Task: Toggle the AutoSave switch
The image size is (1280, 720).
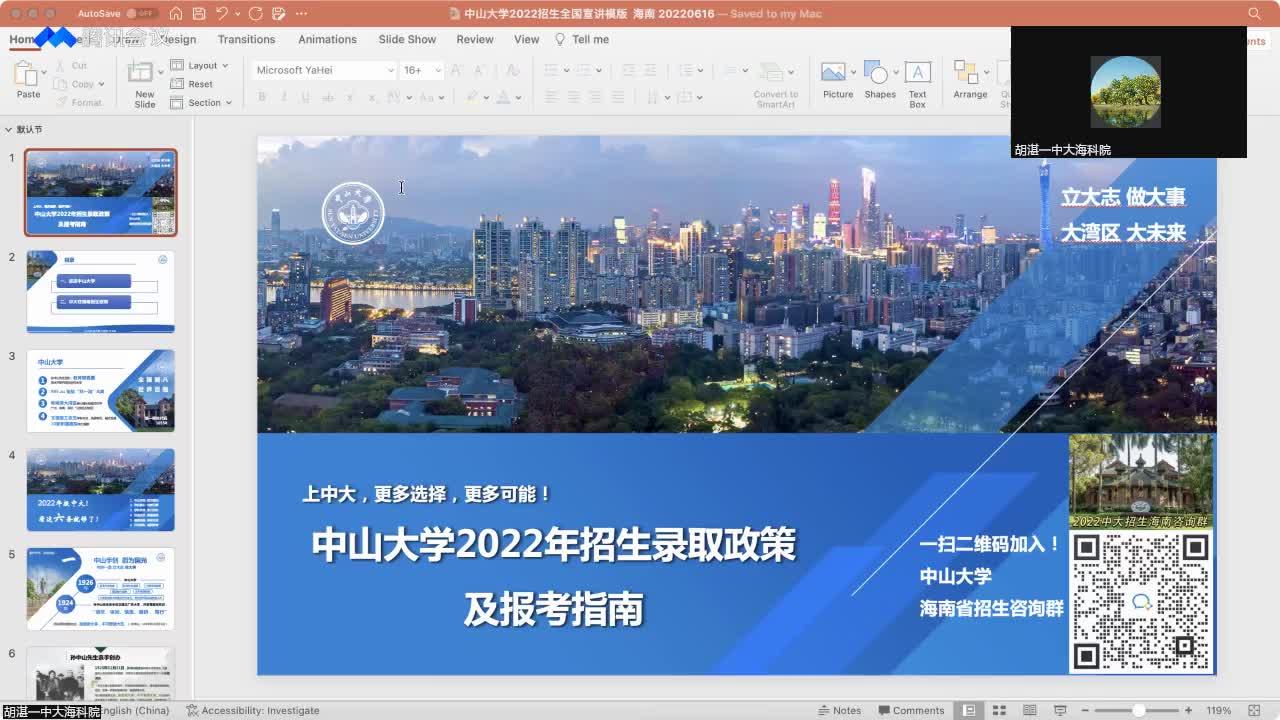Action: [x=142, y=14]
